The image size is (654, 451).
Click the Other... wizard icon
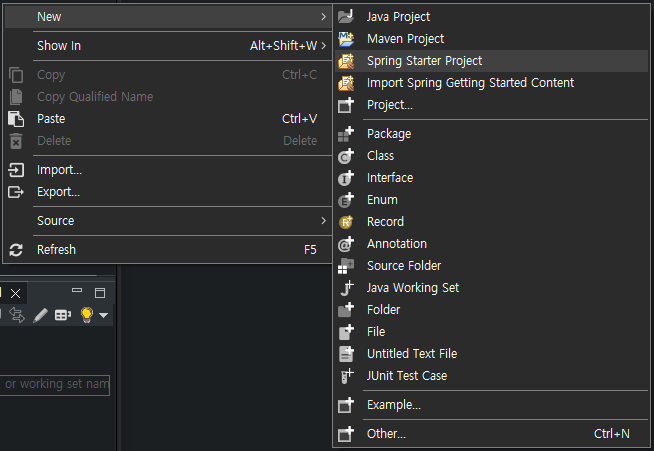pos(346,434)
